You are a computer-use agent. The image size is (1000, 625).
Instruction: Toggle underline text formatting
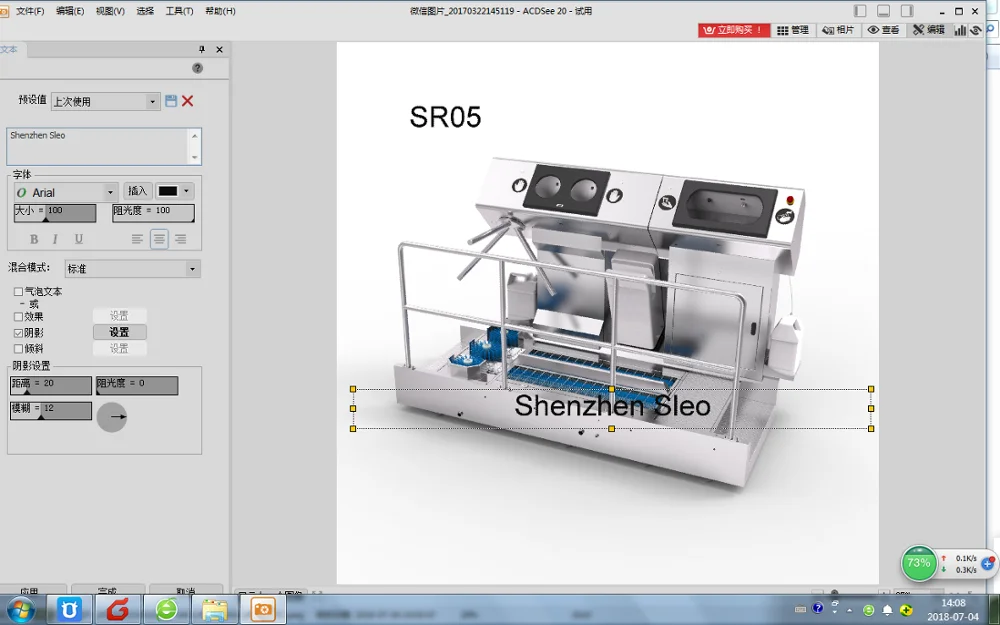pos(79,239)
